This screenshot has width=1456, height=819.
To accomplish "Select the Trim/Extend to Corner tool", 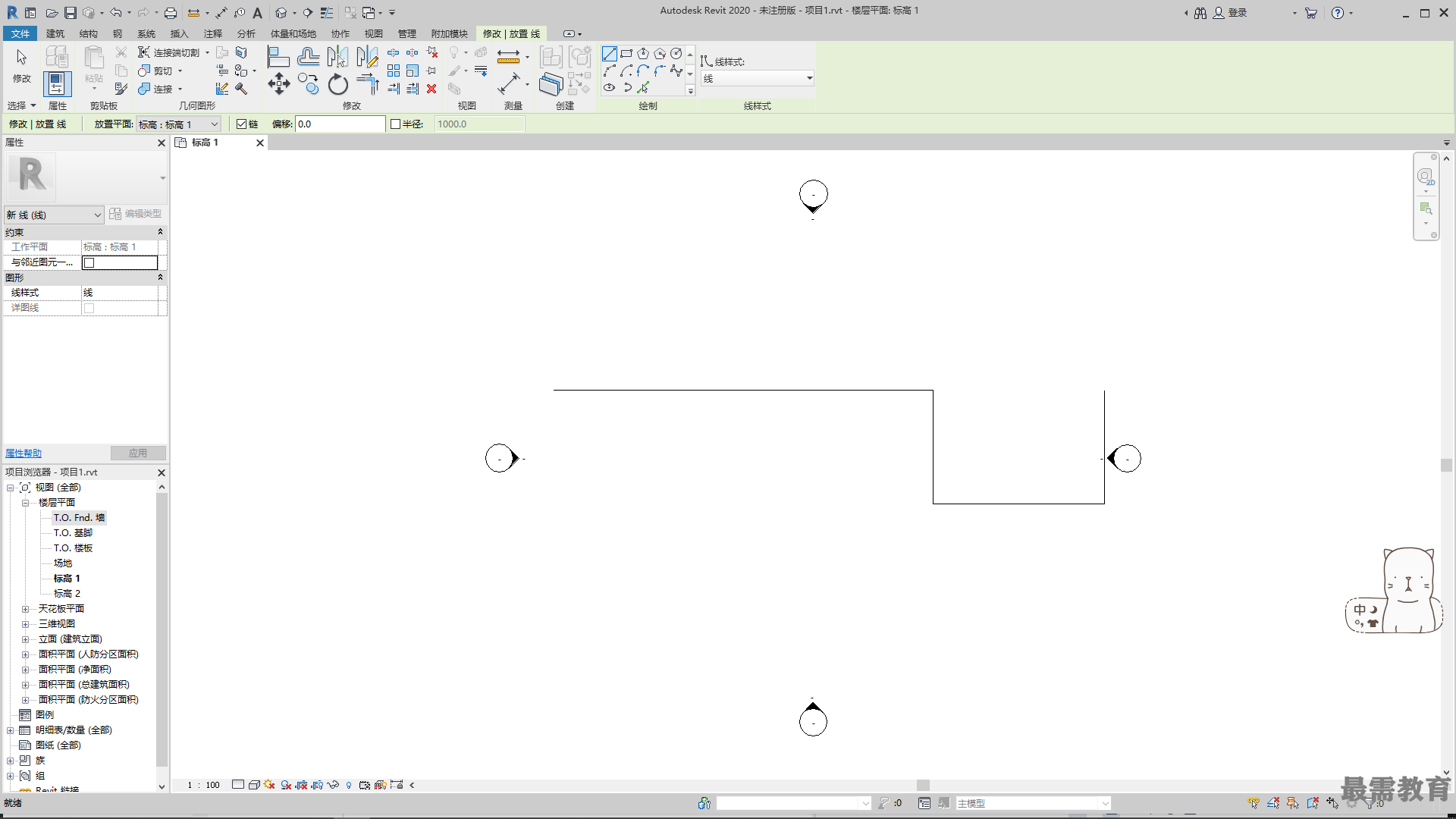I will [367, 84].
